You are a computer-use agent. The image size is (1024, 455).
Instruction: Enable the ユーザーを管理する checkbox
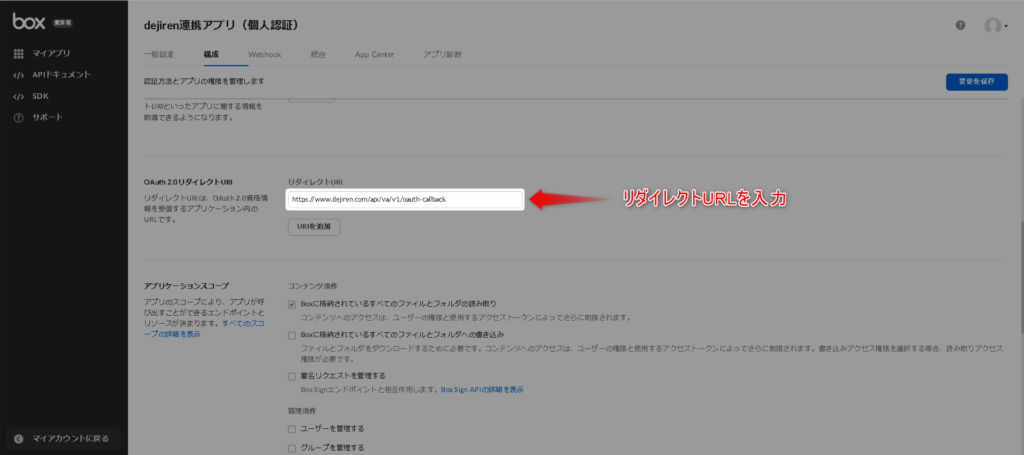(x=292, y=429)
